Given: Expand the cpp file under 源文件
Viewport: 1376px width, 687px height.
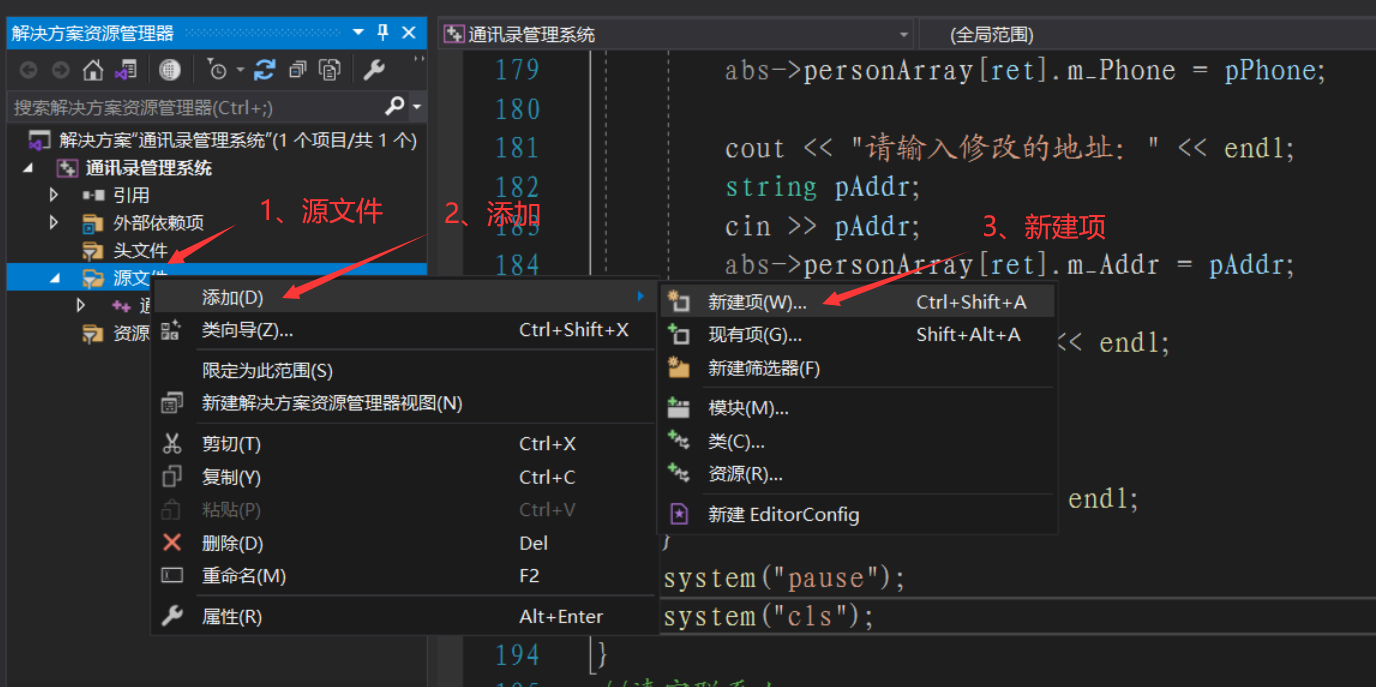Looking at the screenshot, I should pyautogui.click(x=81, y=305).
